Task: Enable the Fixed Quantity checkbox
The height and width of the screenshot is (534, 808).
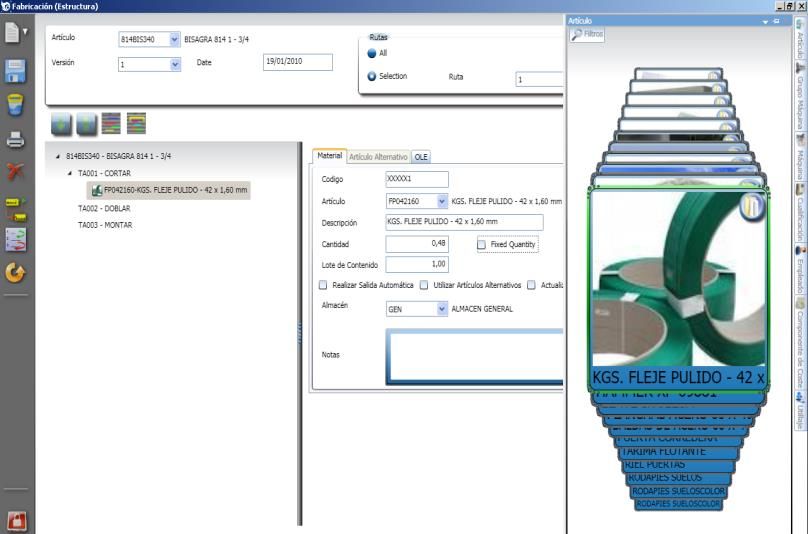Action: coord(482,244)
